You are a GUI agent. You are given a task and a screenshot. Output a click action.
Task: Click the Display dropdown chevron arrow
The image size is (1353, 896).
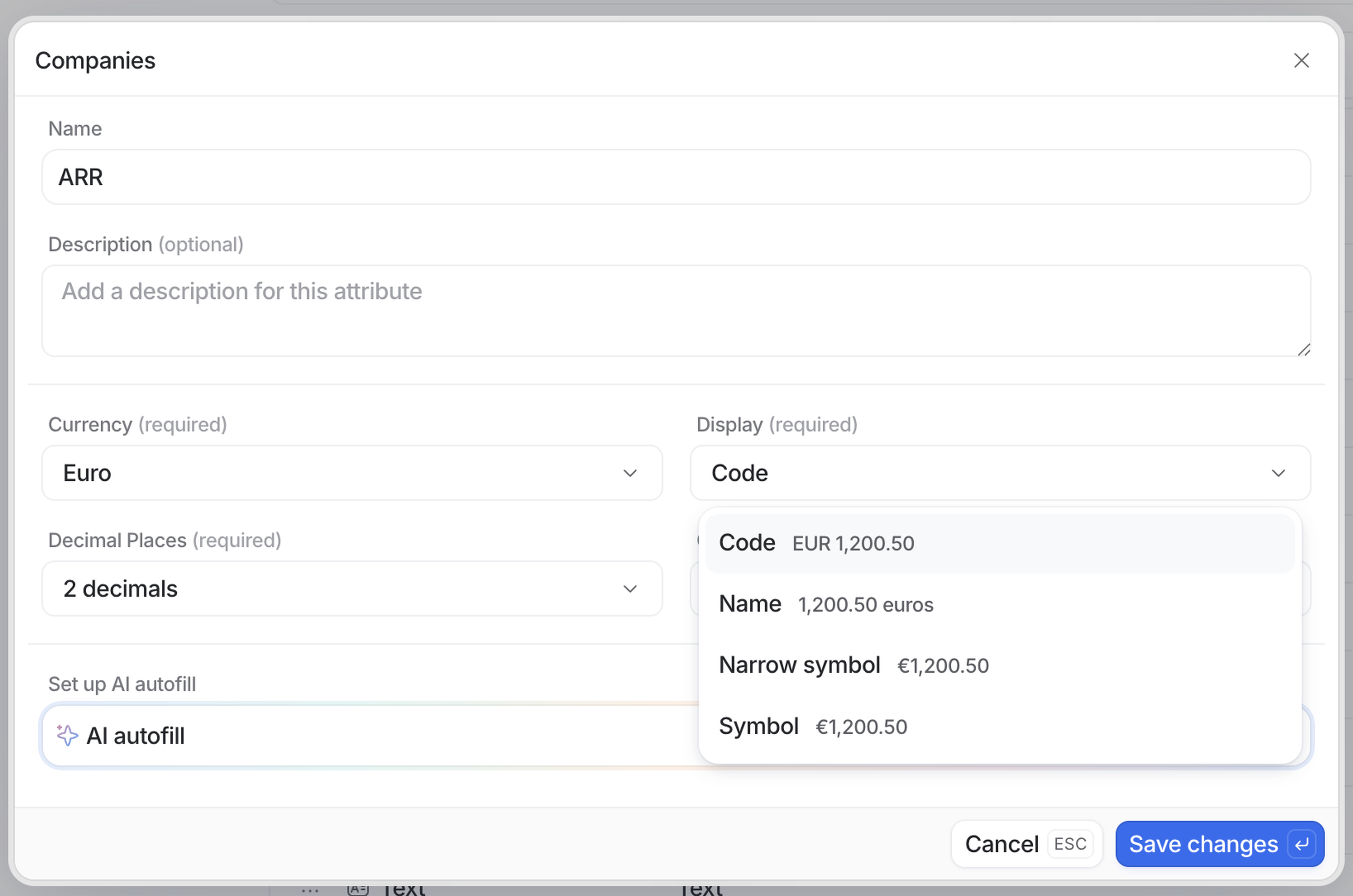1278,473
